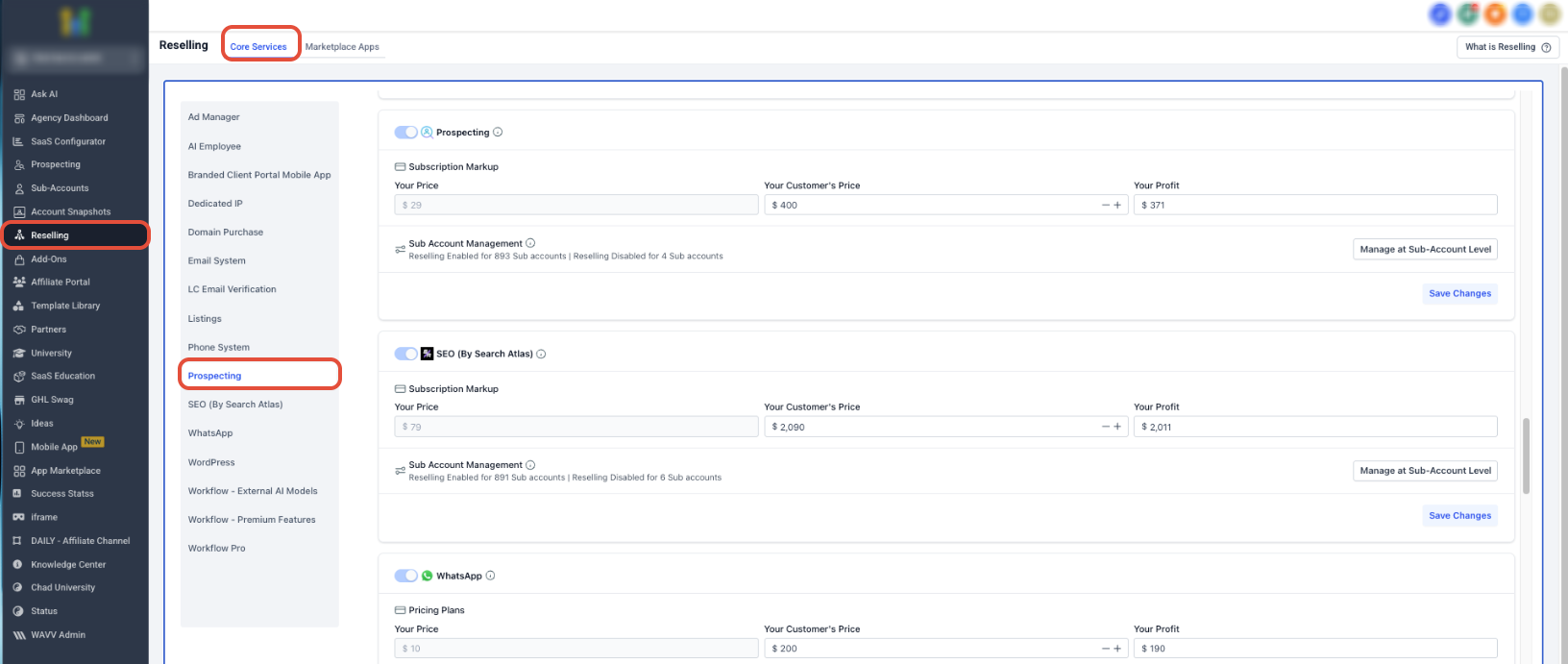Click the Ask AI sidebar icon
Screen dimensions: 1568x664
pyautogui.click(x=19, y=94)
